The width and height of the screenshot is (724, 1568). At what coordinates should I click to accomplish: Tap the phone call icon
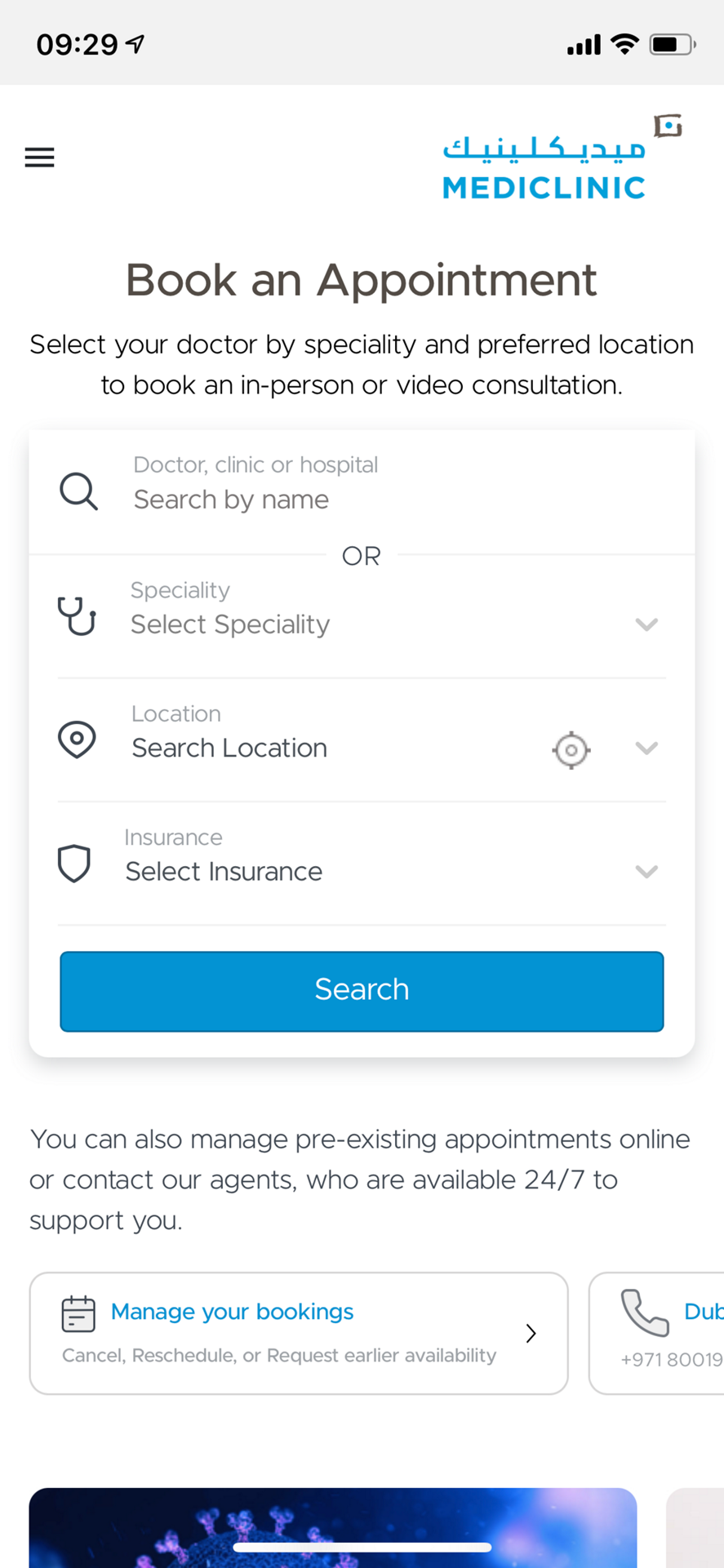(x=645, y=1313)
